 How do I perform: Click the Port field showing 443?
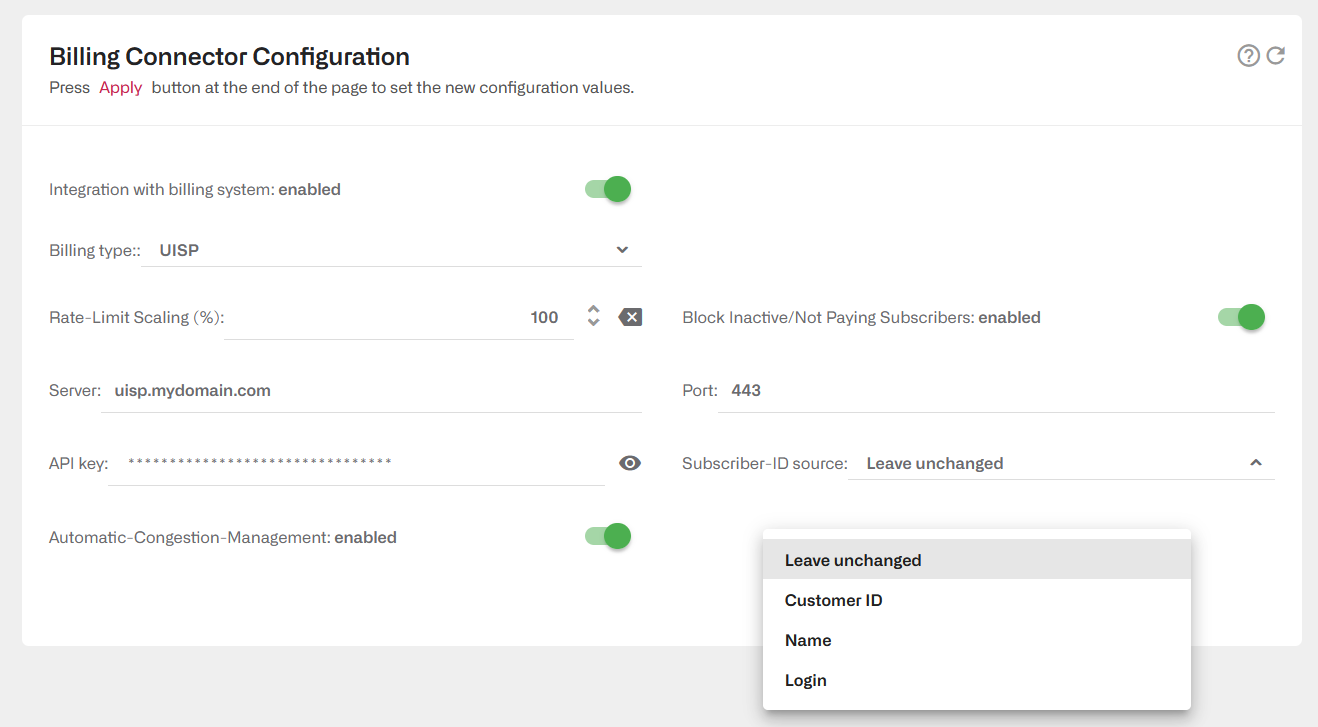tap(996, 391)
